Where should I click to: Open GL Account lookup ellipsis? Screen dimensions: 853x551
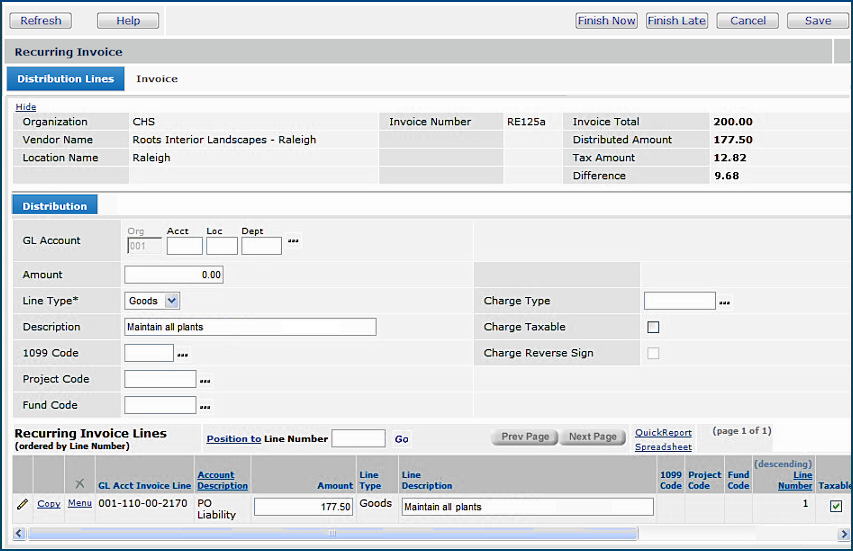pyautogui.click(x=293, y=241)
